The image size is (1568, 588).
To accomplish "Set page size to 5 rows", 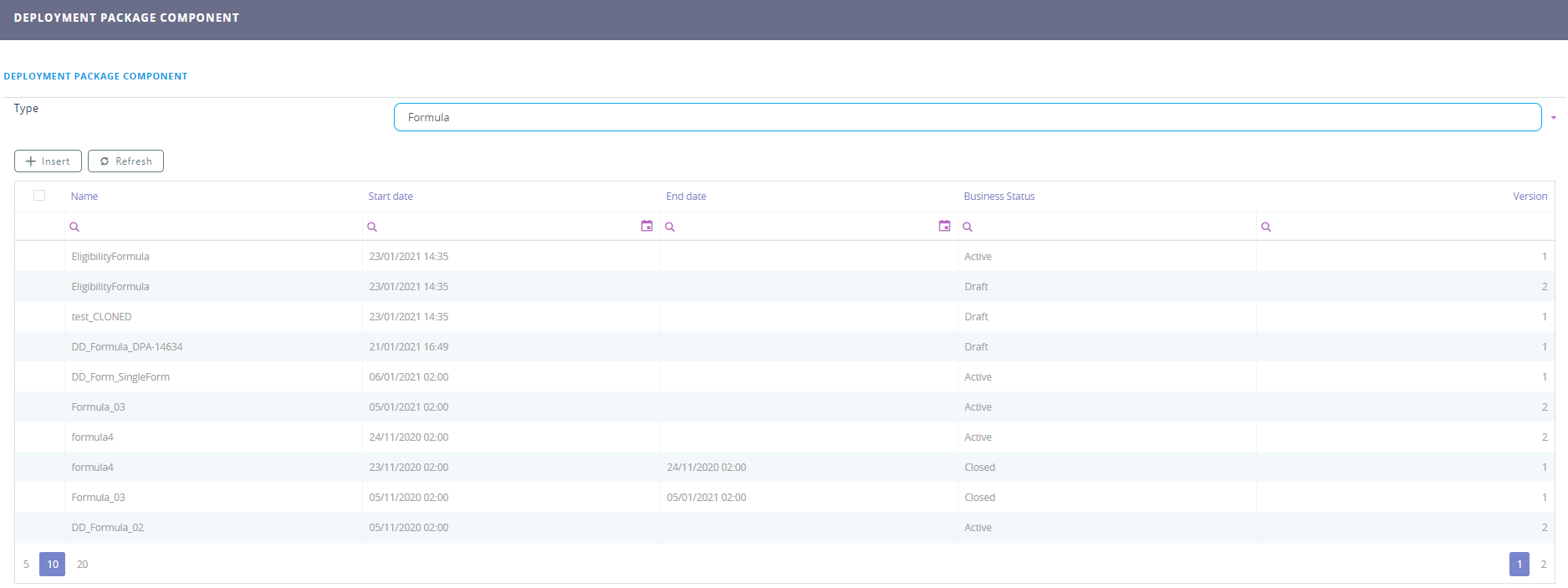I will 26,565.
